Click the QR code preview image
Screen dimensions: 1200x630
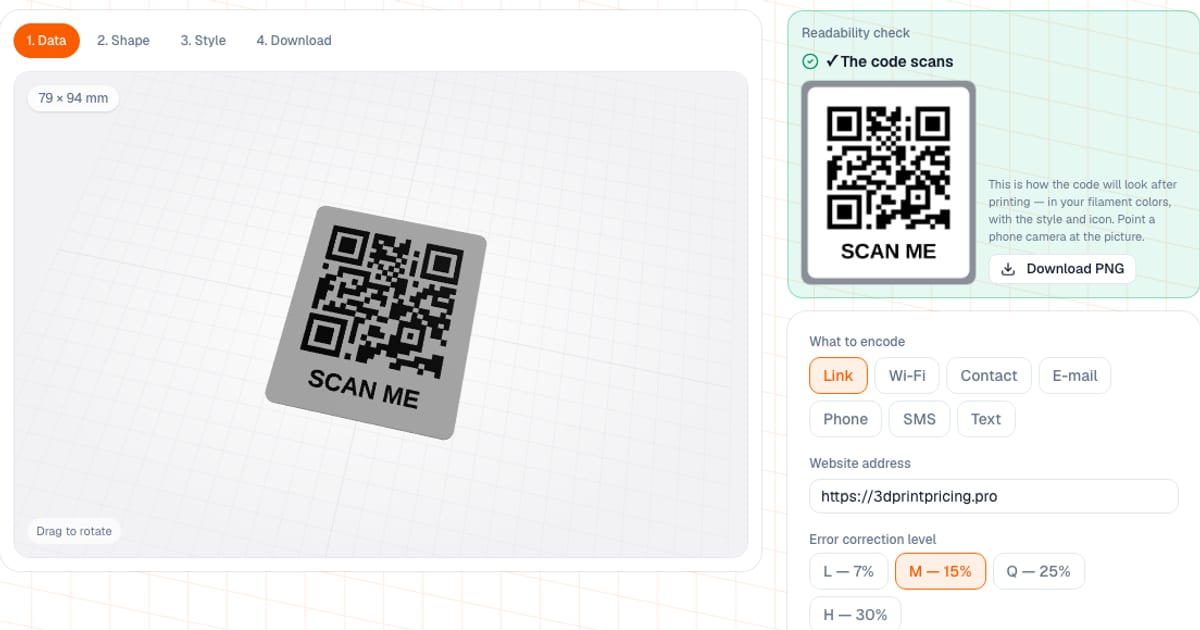tap(889, 181)
